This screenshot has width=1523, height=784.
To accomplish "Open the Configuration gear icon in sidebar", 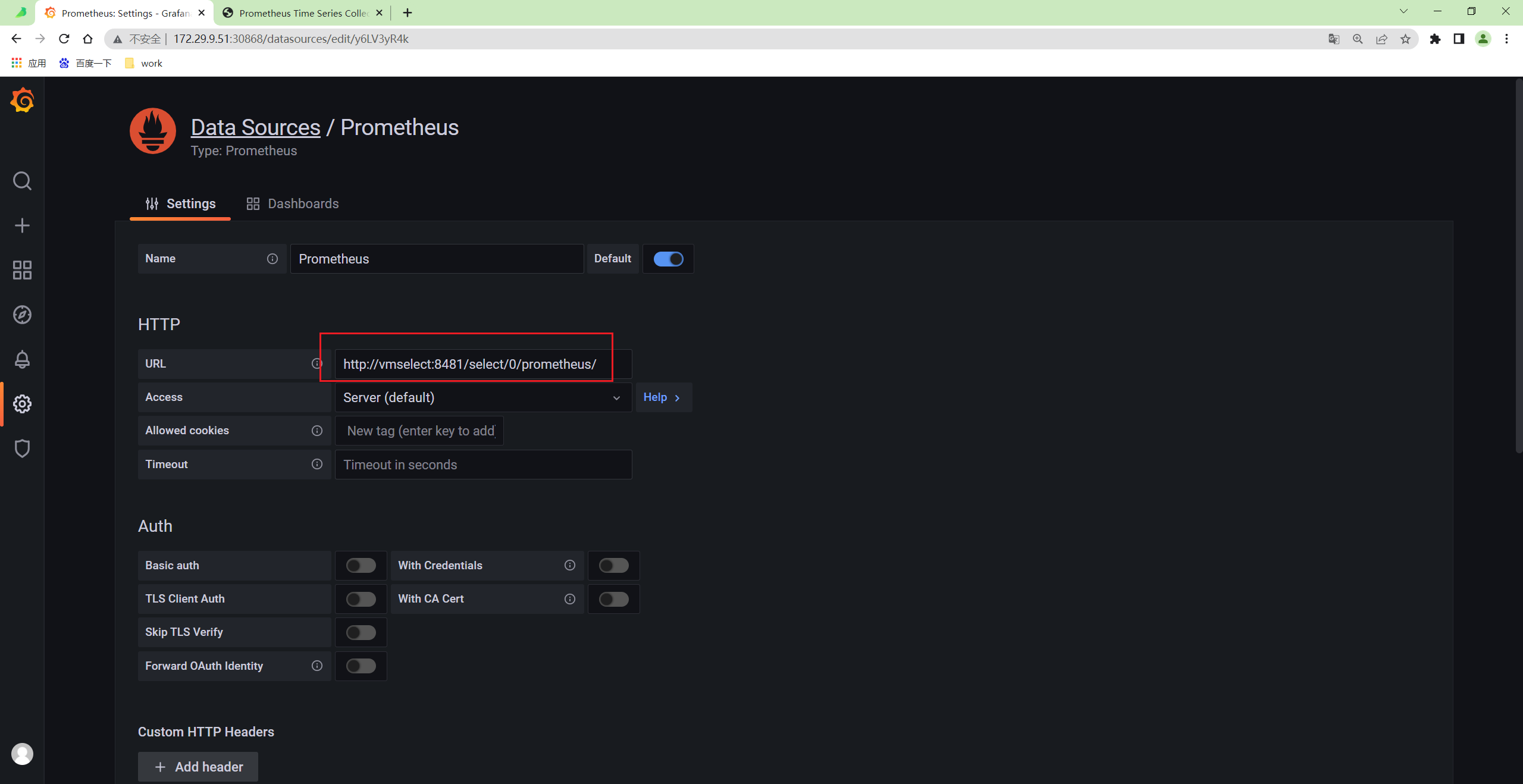I will coord(22,404).
